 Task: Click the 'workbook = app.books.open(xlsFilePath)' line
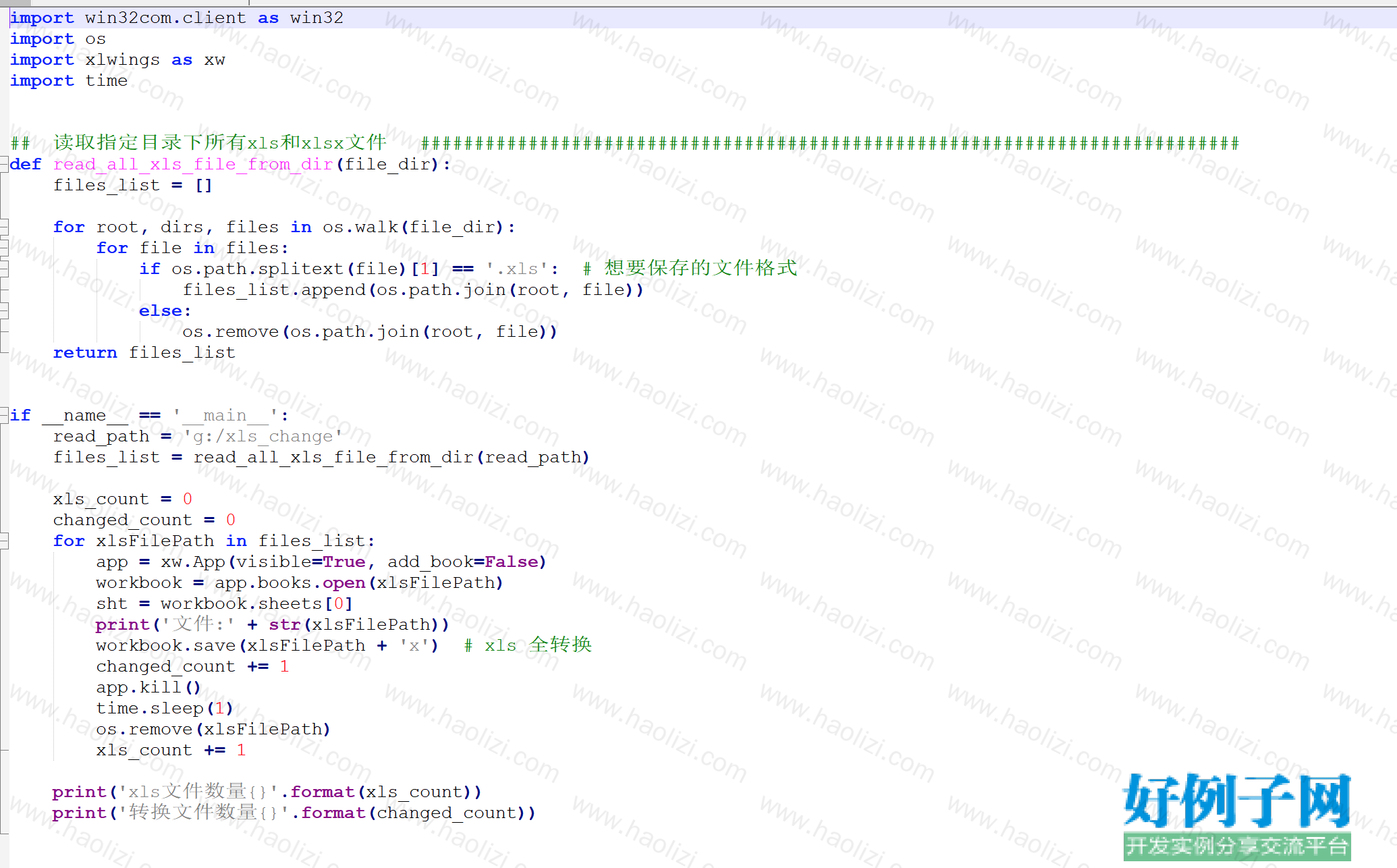point(300,582)
